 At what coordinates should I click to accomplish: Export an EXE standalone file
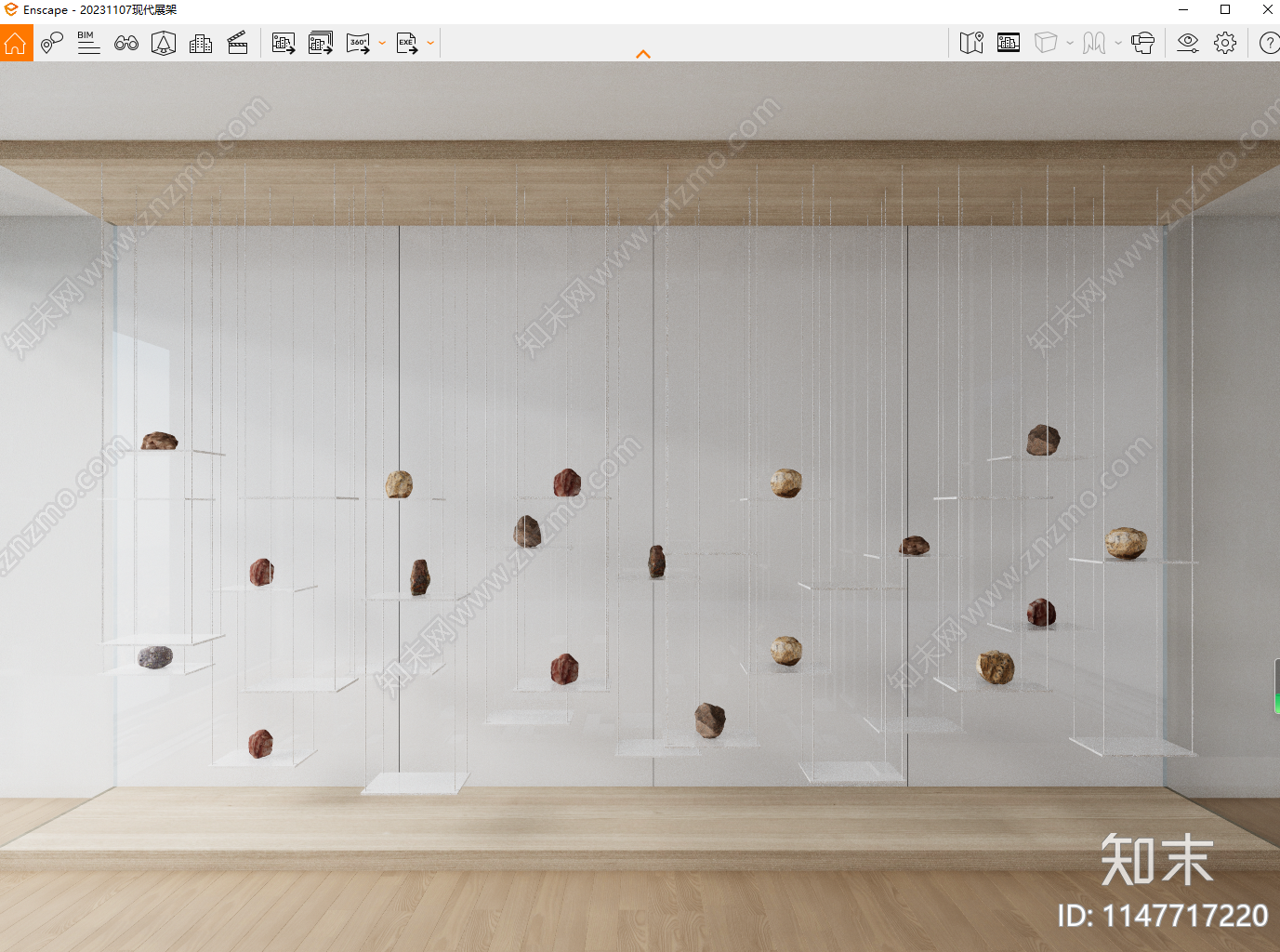coord(407,43)
